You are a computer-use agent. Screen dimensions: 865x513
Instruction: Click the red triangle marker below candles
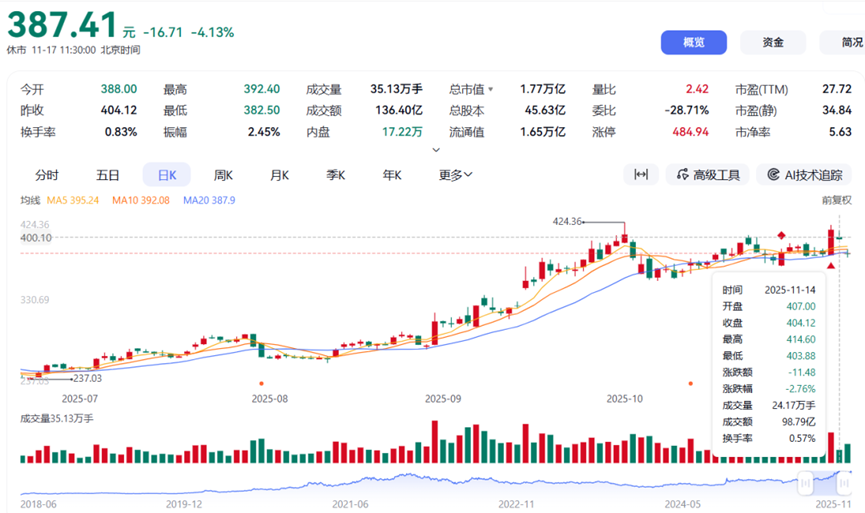click(831, 265)
